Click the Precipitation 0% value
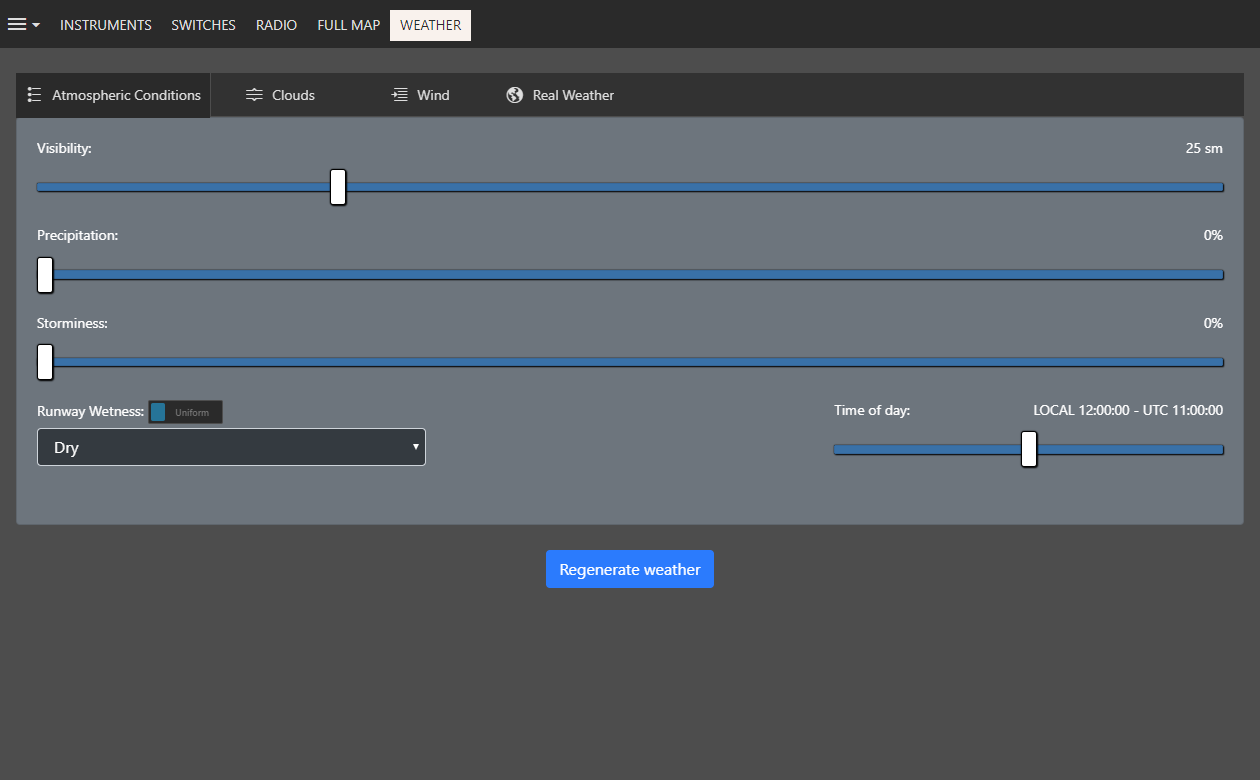 pos(1213,235)
